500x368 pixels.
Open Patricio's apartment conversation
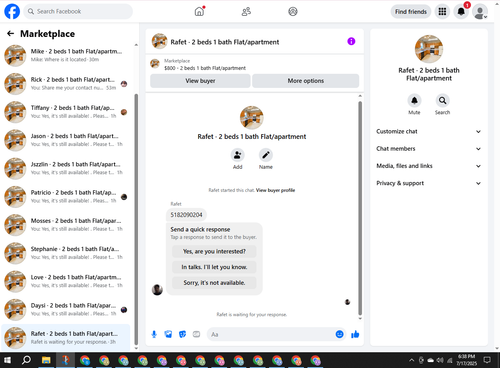pos(66,197)
